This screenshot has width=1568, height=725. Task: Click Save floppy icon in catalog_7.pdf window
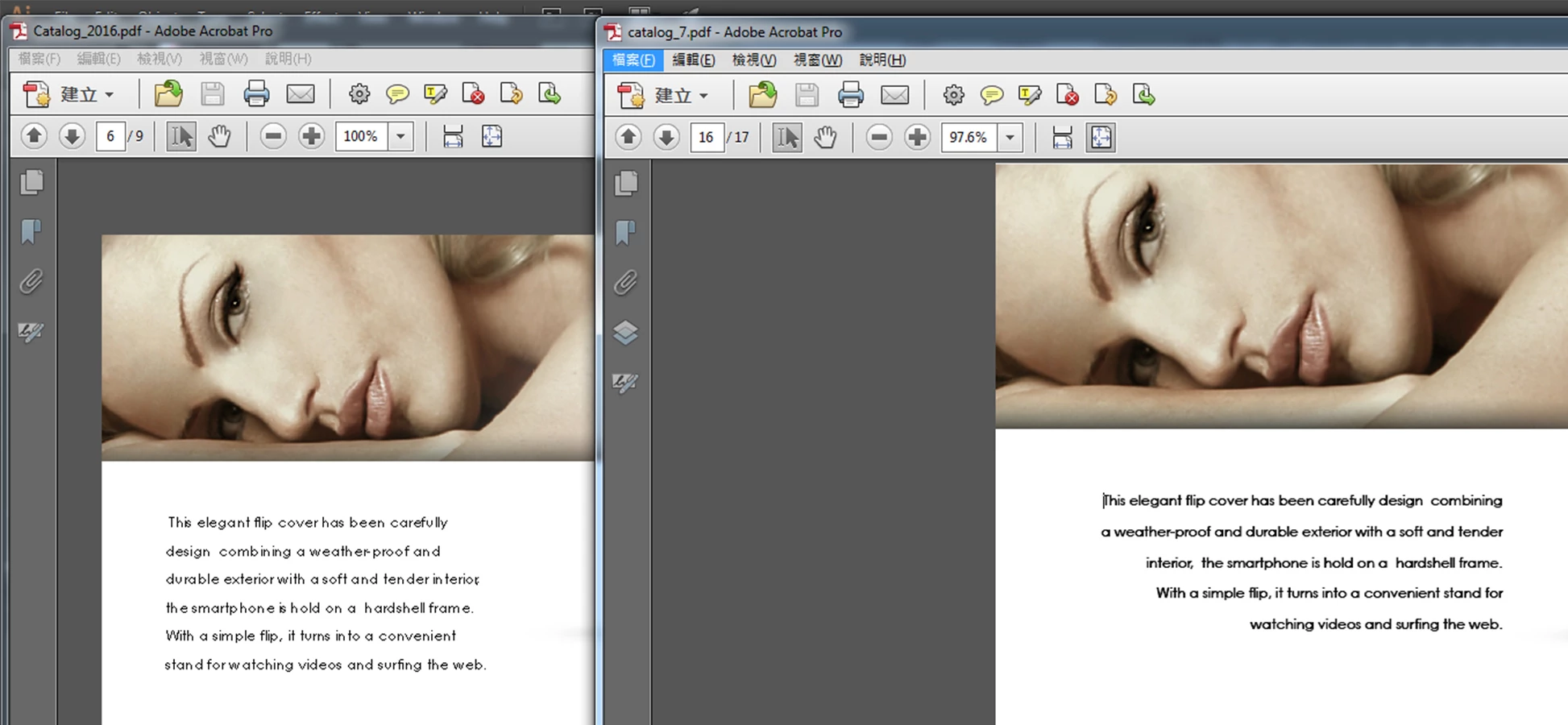(x=807, y=95)
